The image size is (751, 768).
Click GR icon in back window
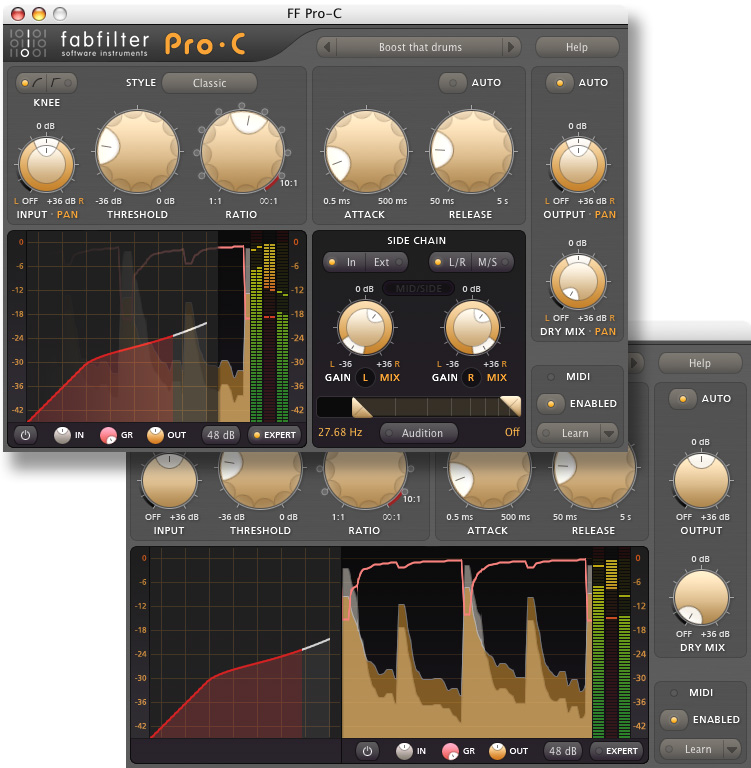[x=450, y=751]
